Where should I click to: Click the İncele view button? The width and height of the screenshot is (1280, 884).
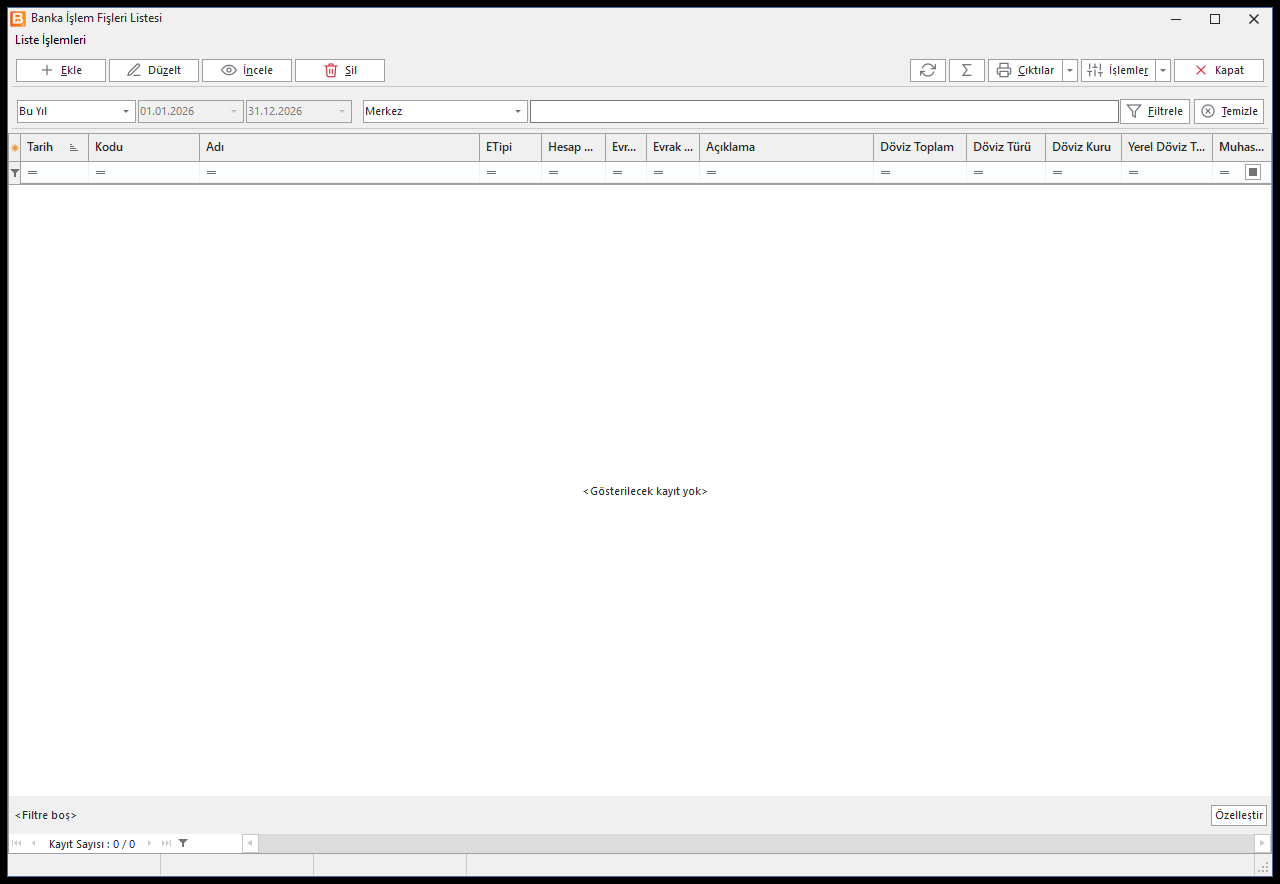247,70
